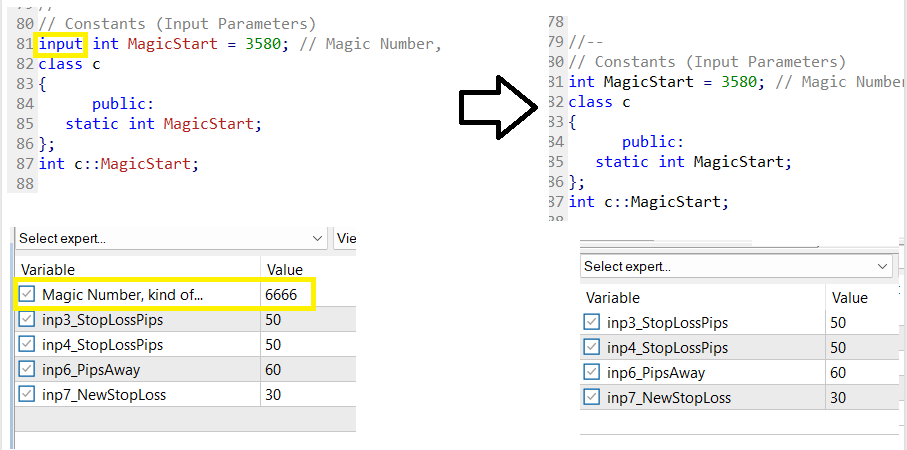The image size is (907, 450).
Task: Select the inp3_StopLossPips value 50 in the left table
Action: coord(308,320)
